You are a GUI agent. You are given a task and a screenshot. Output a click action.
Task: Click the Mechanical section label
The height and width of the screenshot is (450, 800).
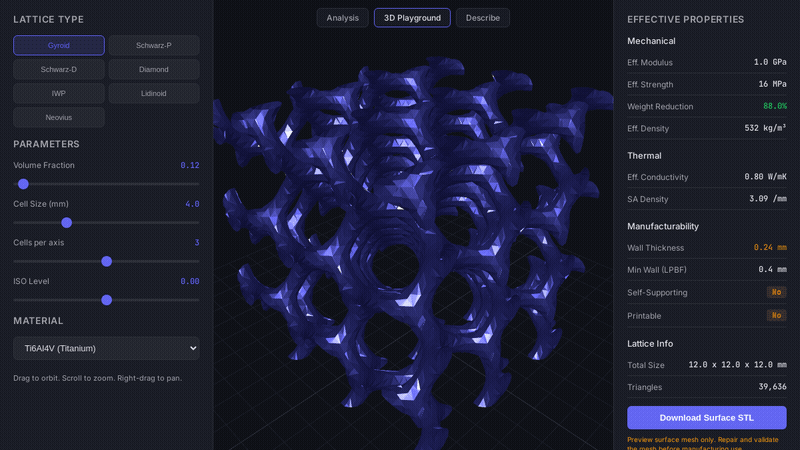tap(651, 41)
